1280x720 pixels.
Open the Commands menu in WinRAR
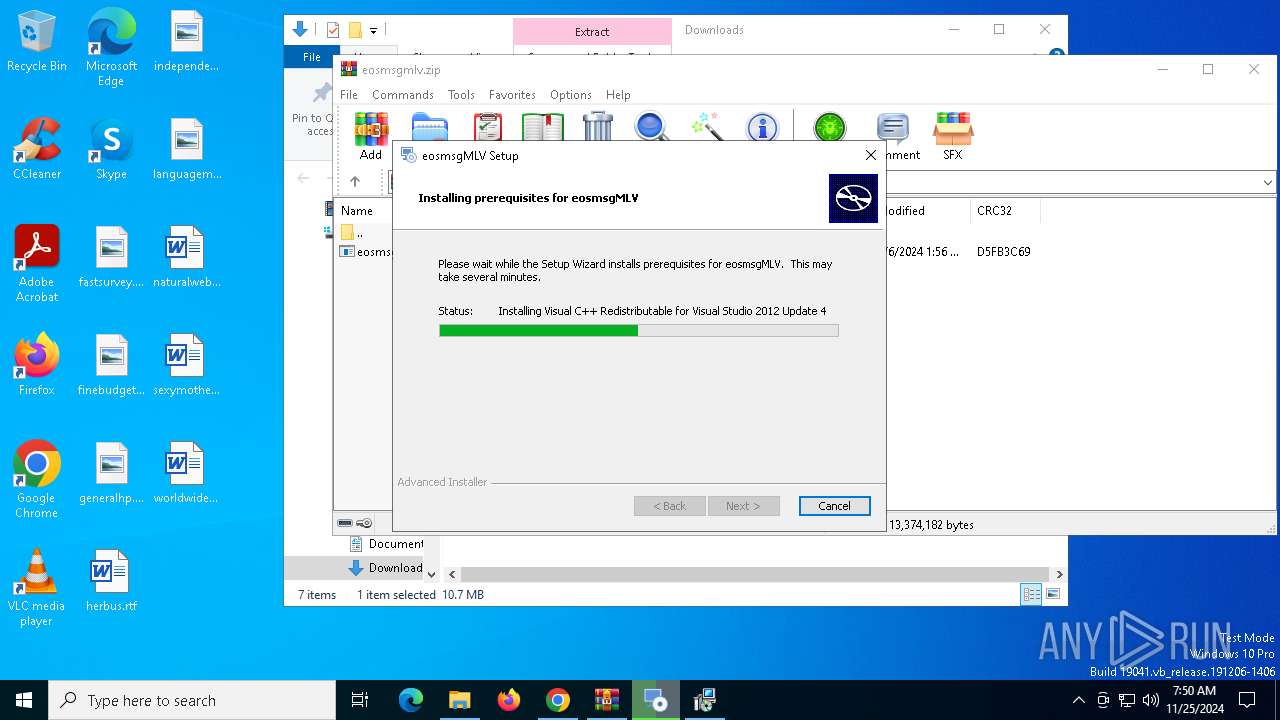pyautogui.click(x=403, y=95)
